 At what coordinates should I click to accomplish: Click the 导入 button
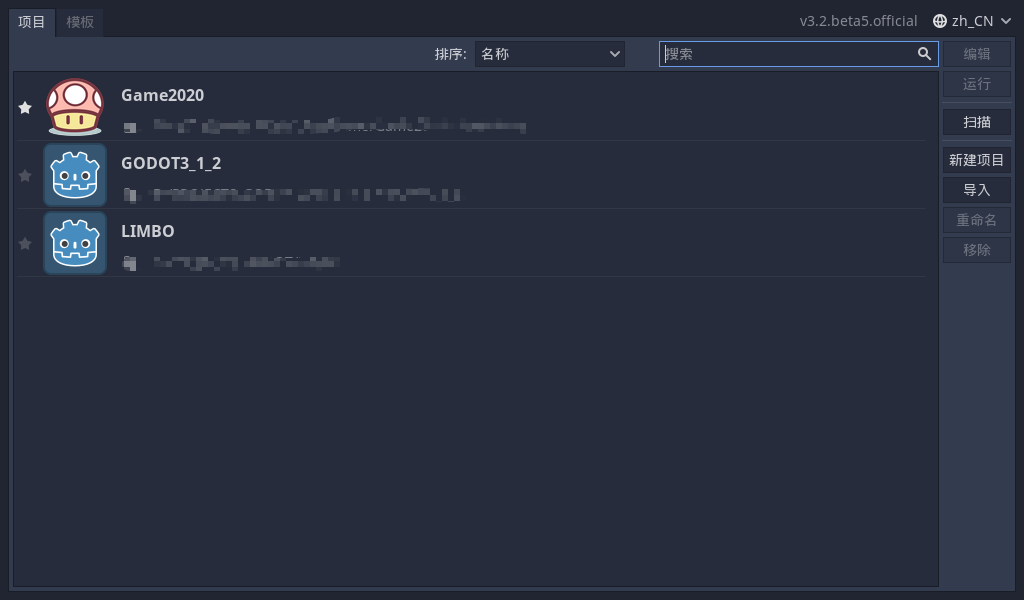(976, 190)
